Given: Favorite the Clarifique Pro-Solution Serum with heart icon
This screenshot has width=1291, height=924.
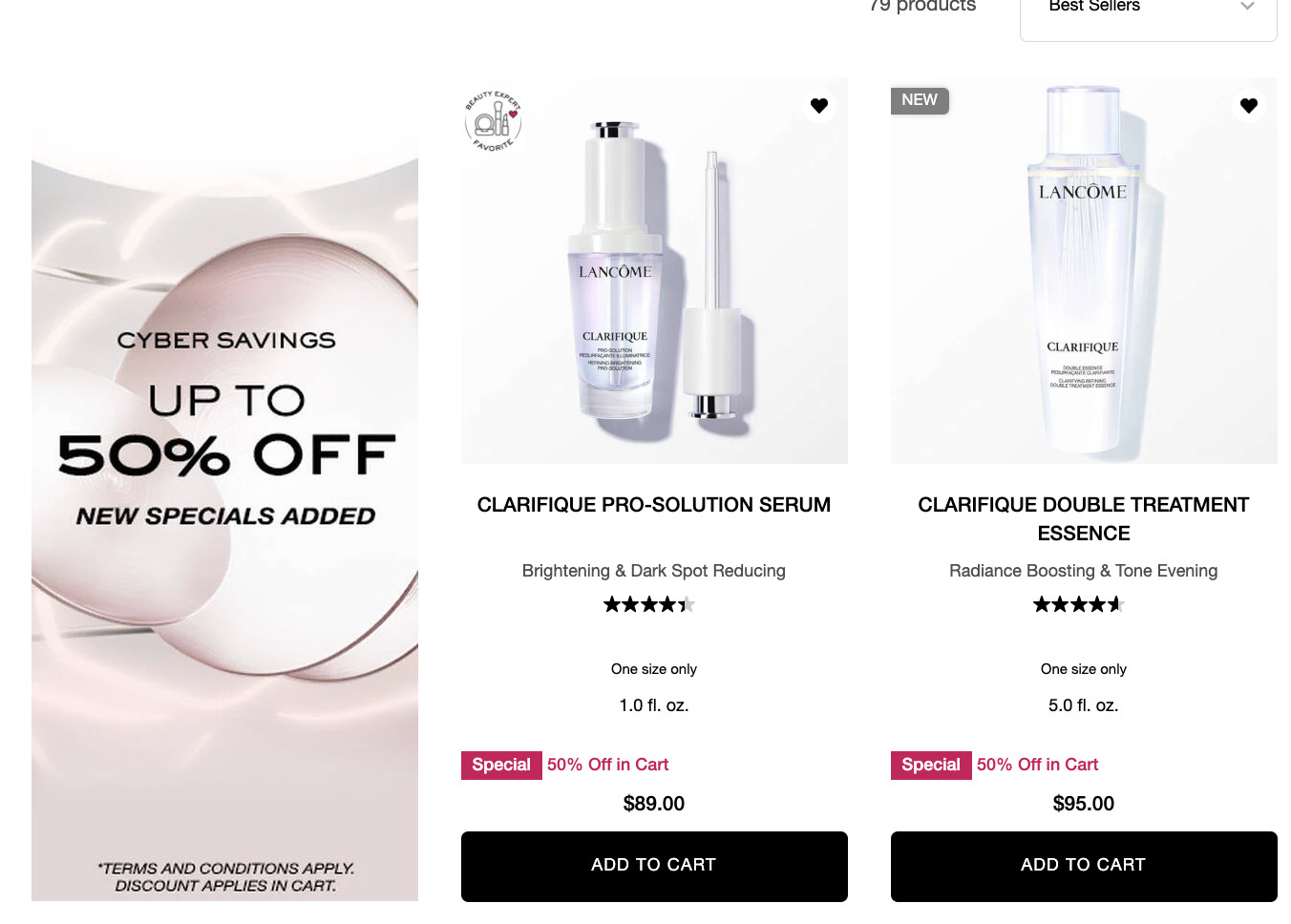Looking at the screenshot, I should tap(819, 105).
